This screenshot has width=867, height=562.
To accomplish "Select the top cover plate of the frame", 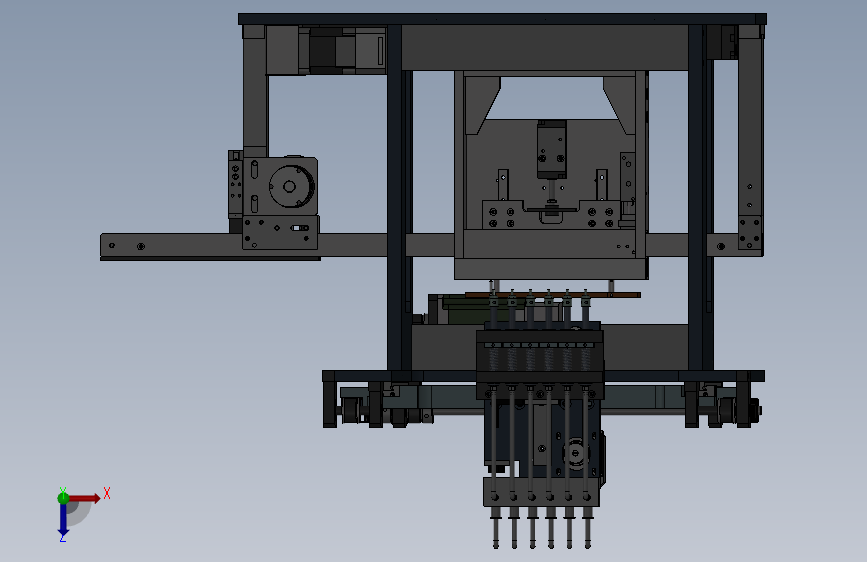I will pyautogui.click(x=502, y=19).
